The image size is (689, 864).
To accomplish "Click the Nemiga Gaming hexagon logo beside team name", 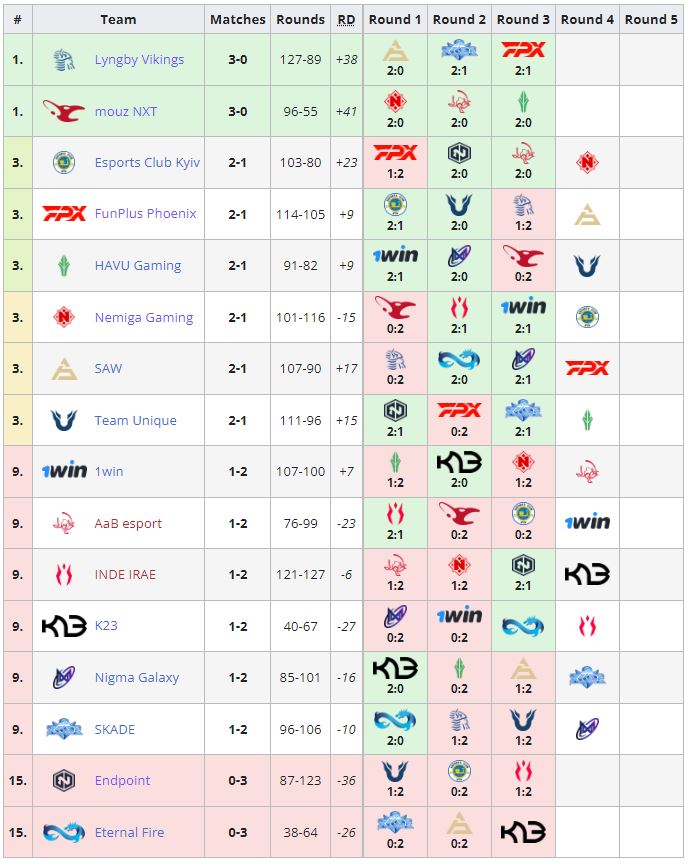I will click(64, 318).
